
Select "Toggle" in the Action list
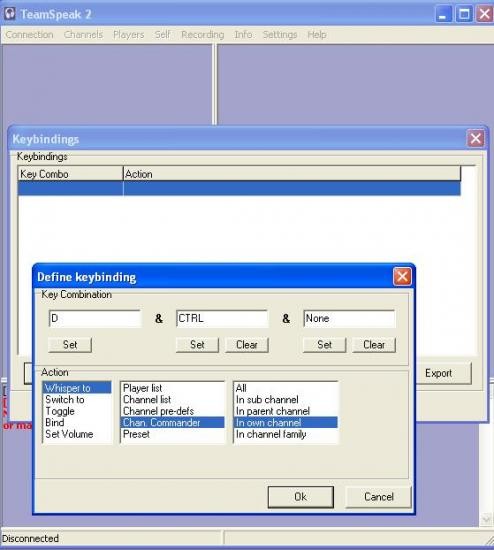click(x=60, y=411)
